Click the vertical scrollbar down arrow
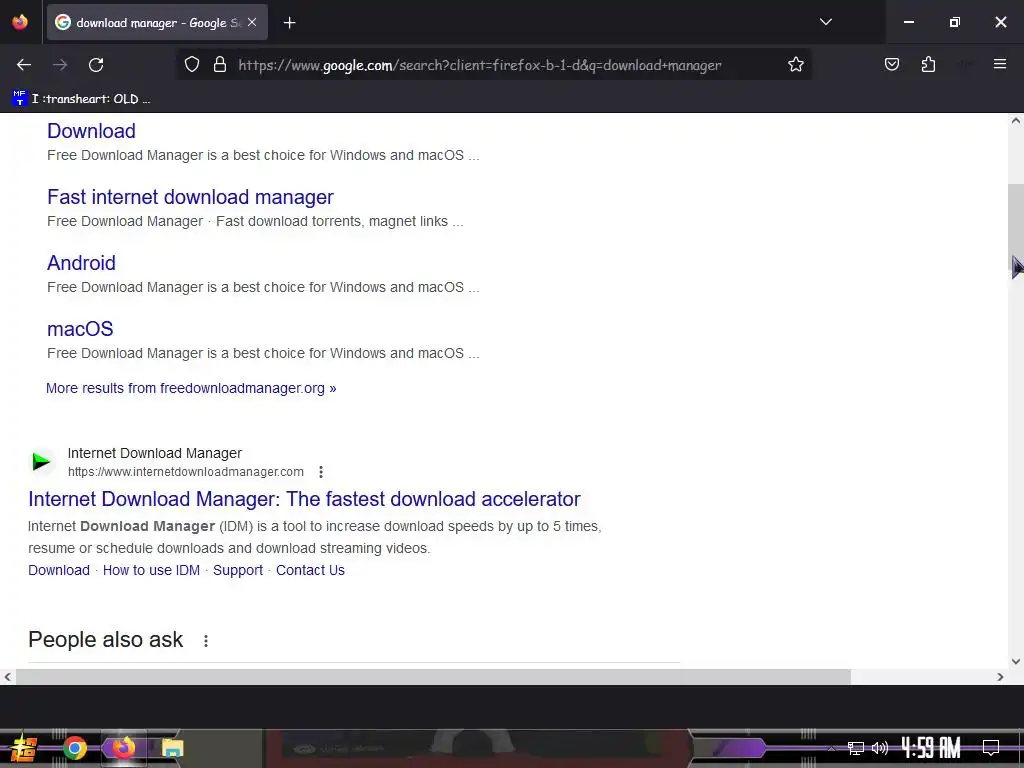Screen dimensions: 1024x768 point(1016,662)
